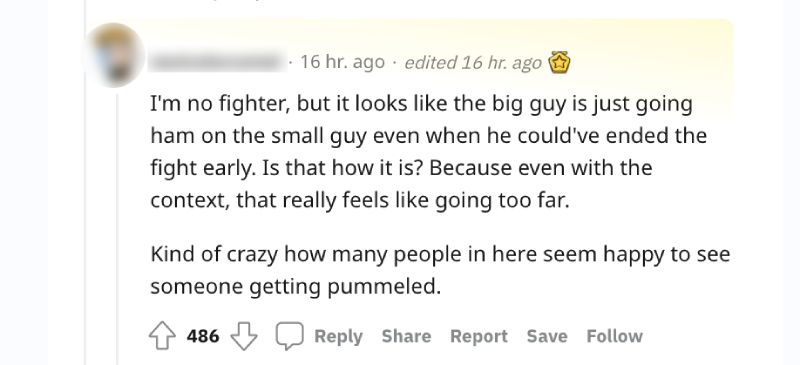Open the gold star award badge

point(559,63)
